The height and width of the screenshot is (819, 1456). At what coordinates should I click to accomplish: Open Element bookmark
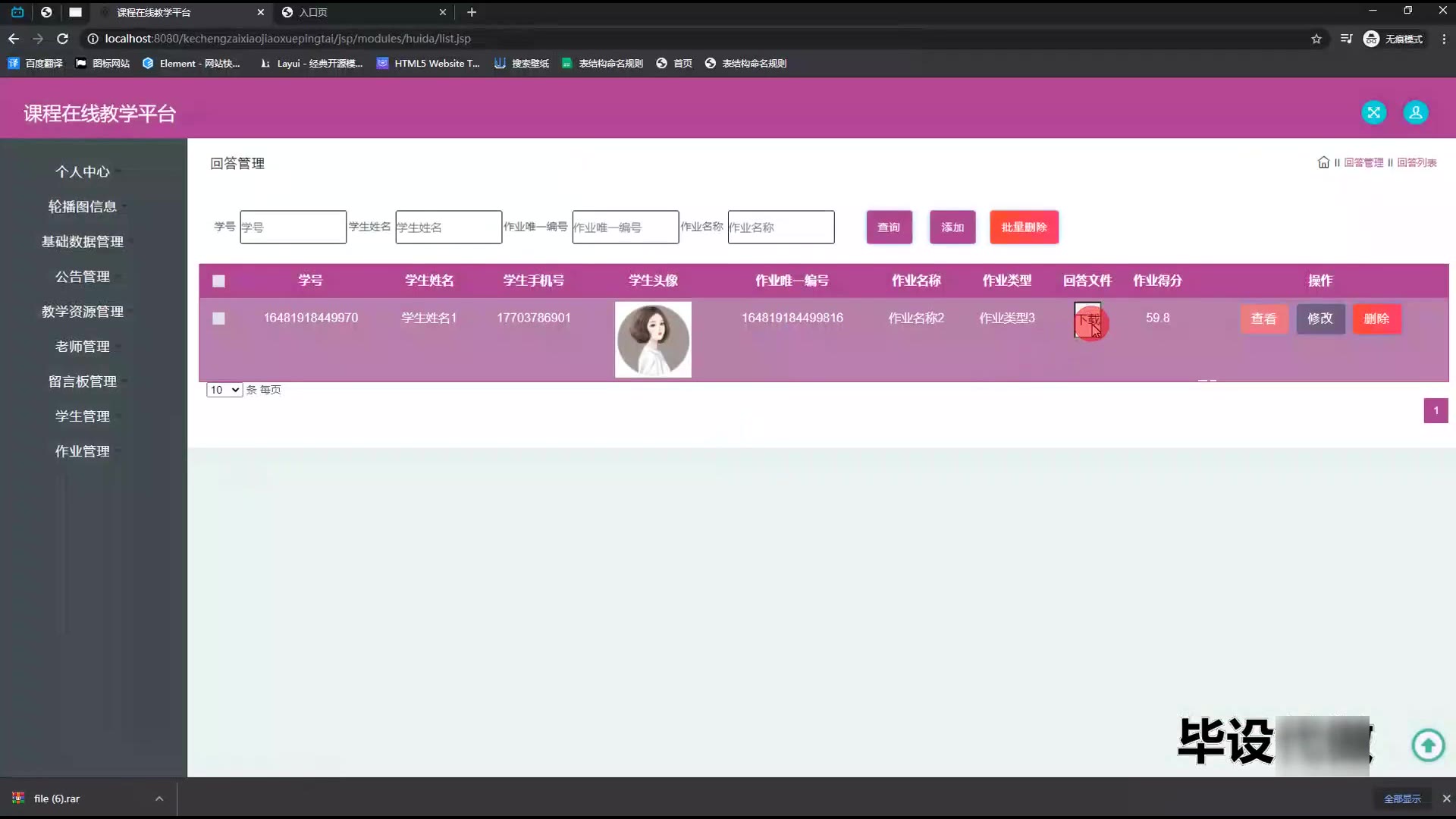coord(191,64)
